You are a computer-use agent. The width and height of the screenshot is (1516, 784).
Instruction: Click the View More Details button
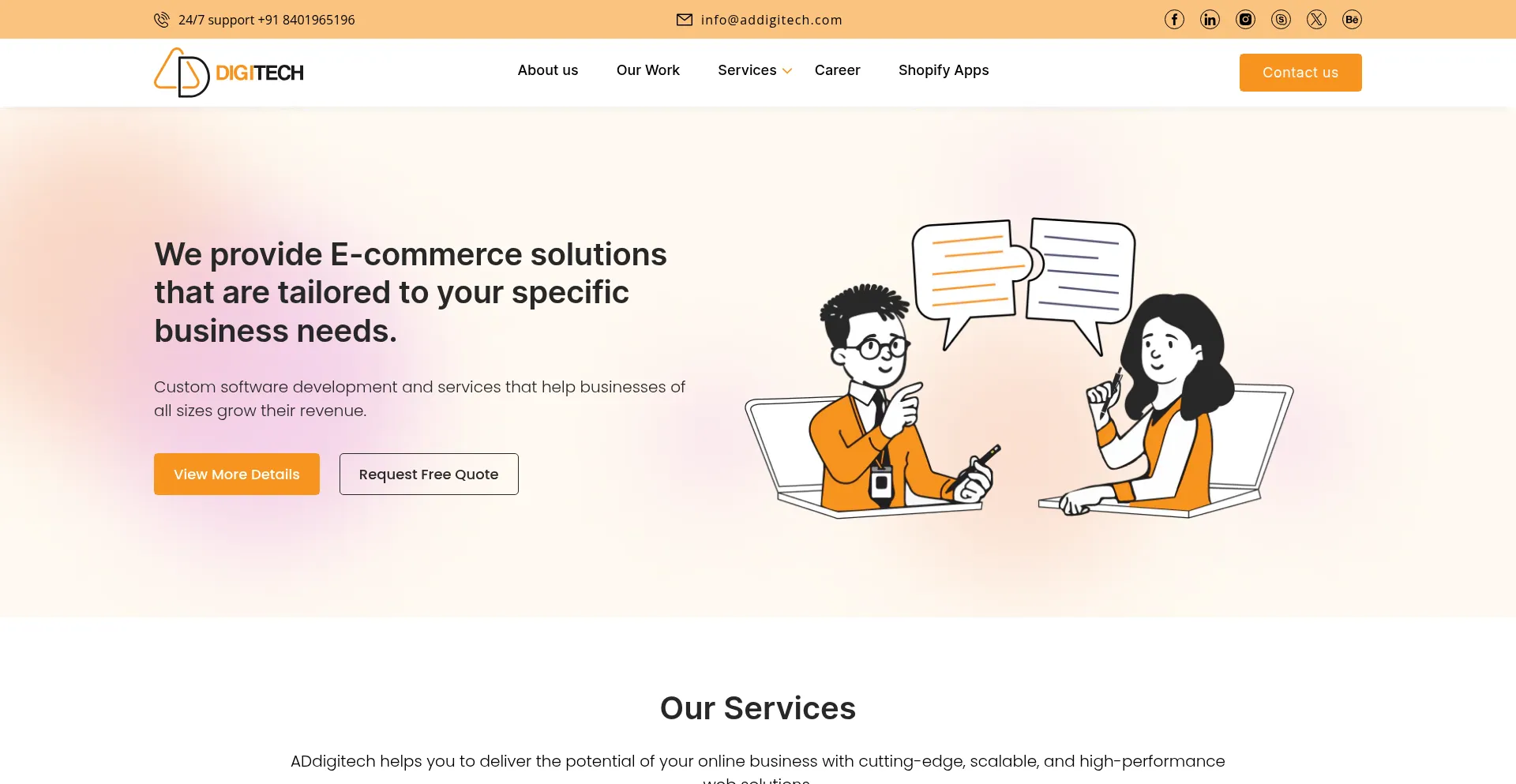pyautogui.click(x=237, y=475)
